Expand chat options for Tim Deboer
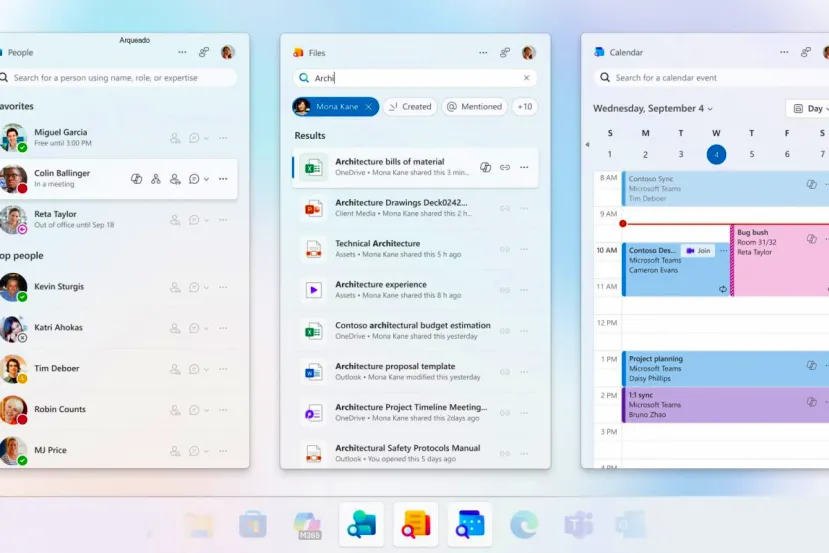The image size is (829, 553). click(x=206, y=369)
